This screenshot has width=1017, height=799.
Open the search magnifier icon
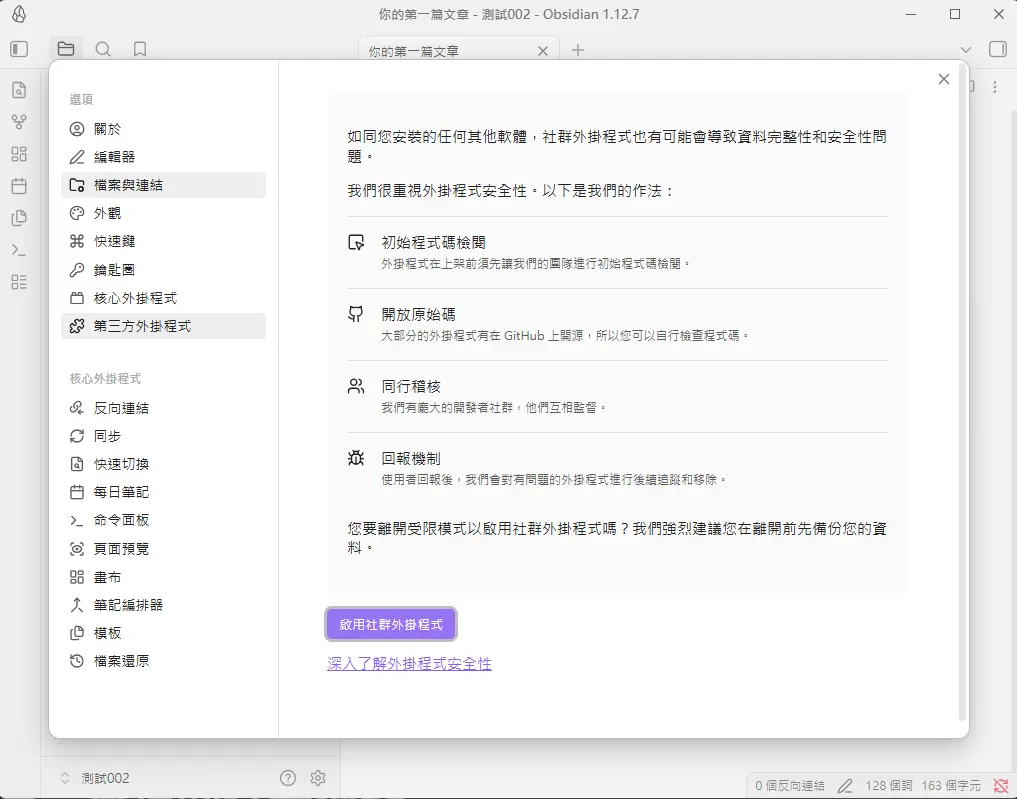103,49
